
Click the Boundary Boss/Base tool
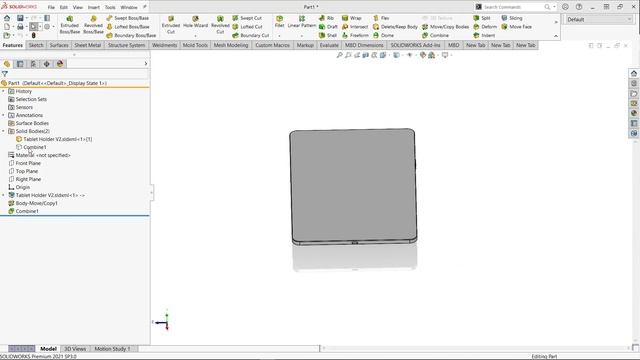131,36
